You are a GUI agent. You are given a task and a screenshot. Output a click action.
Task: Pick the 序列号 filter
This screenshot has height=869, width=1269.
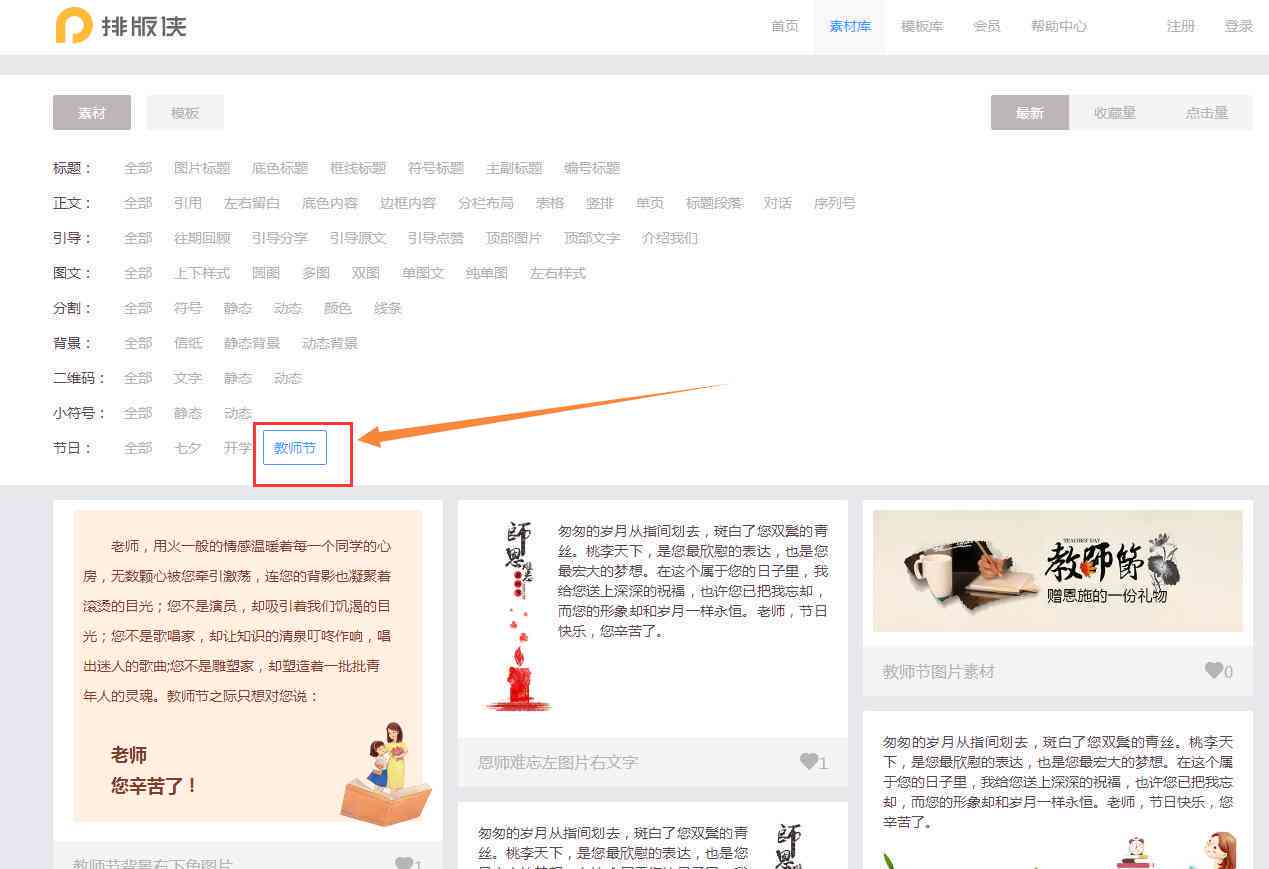coord(835,203)
